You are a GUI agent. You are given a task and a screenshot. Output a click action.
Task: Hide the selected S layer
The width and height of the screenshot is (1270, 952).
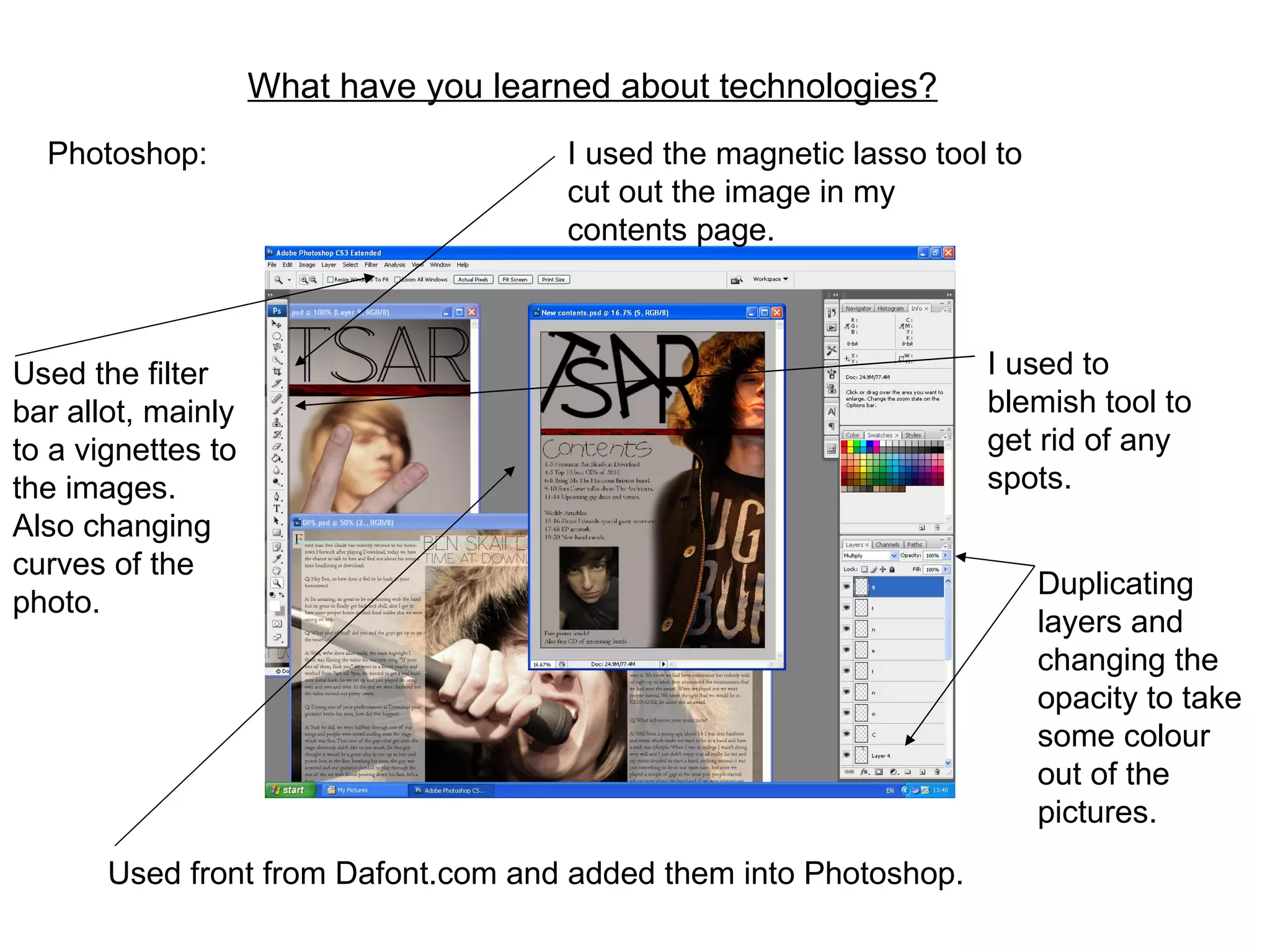[x=846, y=586]
